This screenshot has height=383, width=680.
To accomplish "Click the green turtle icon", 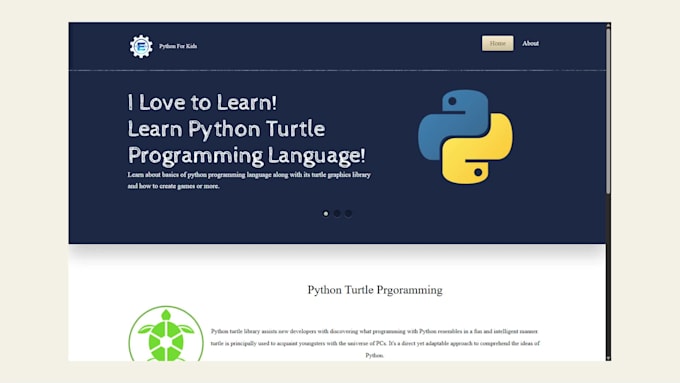I will pyautogui.click(x=166, y=333).
